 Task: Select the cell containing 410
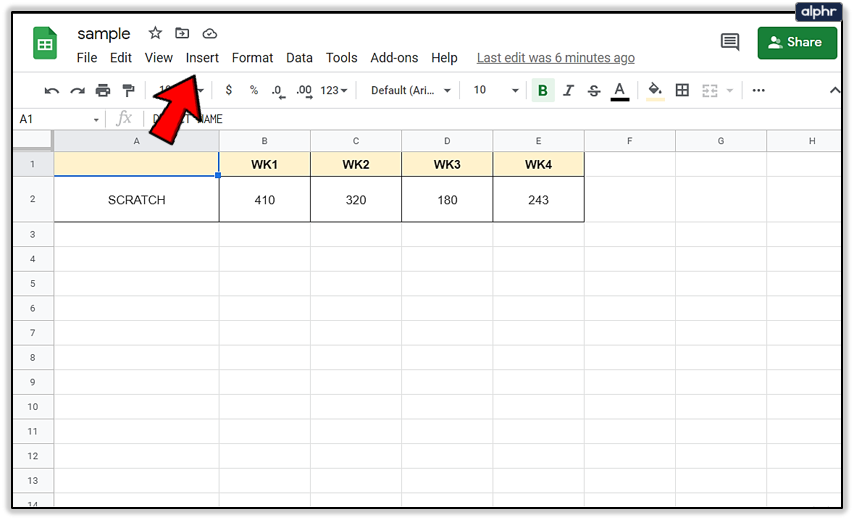265,200
